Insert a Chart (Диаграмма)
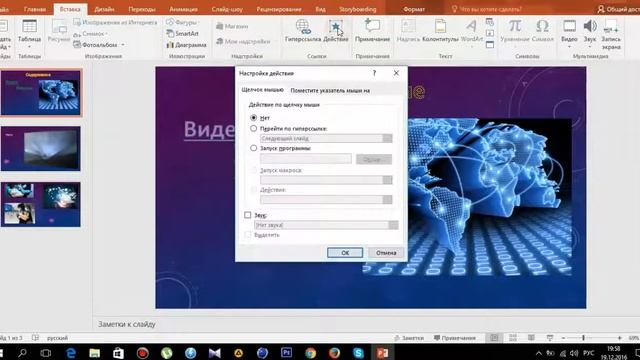Image resolution: width=640 pixels, height=360 pixels. click(187, 45)
